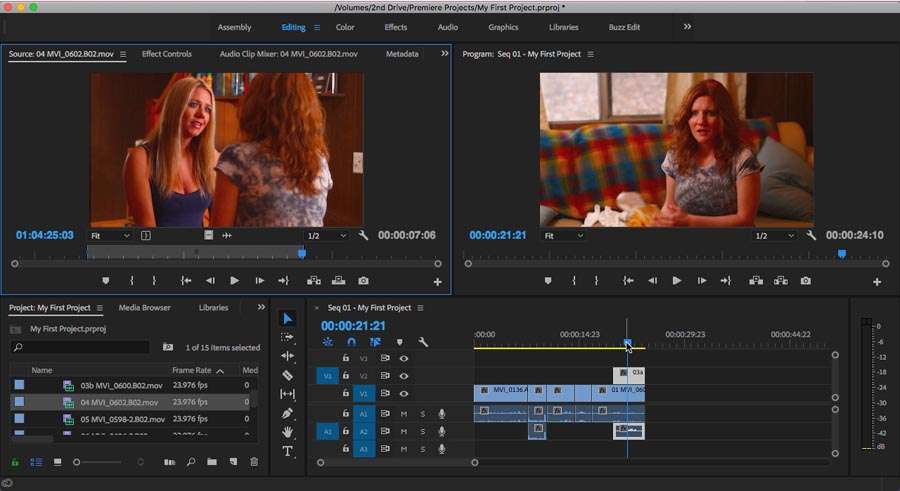This screenshot has height=491, width=900.
Task: Toggle Snap magnet in timeline
Action: [x=351, y=342]
